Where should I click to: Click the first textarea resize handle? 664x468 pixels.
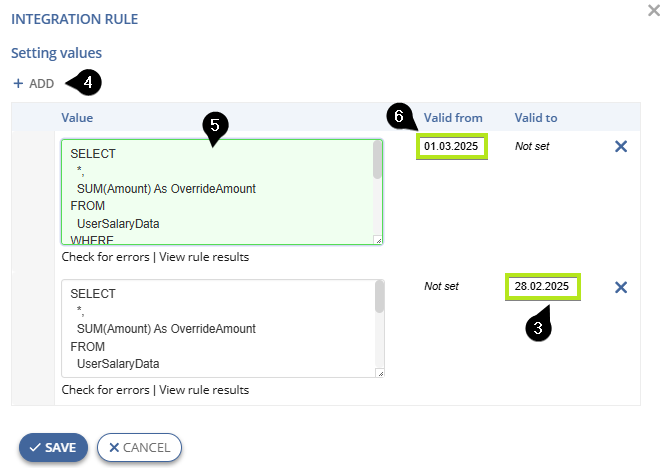point(379,240)
